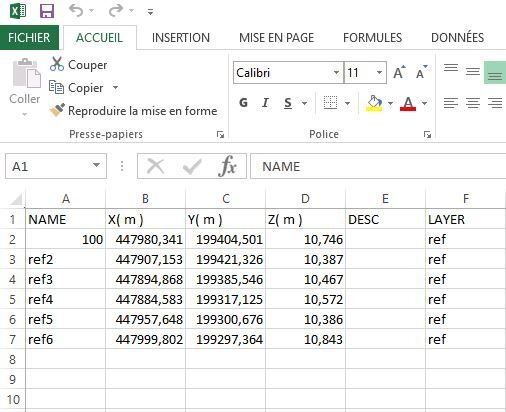Apply the yellow fill color bucket

pyautogui.click(x=374, y=103)
